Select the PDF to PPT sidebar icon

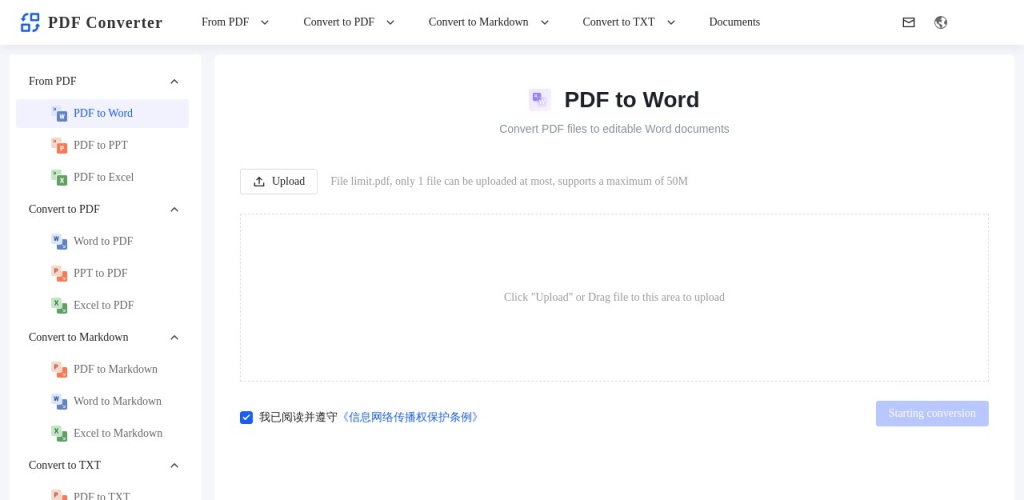59,145
